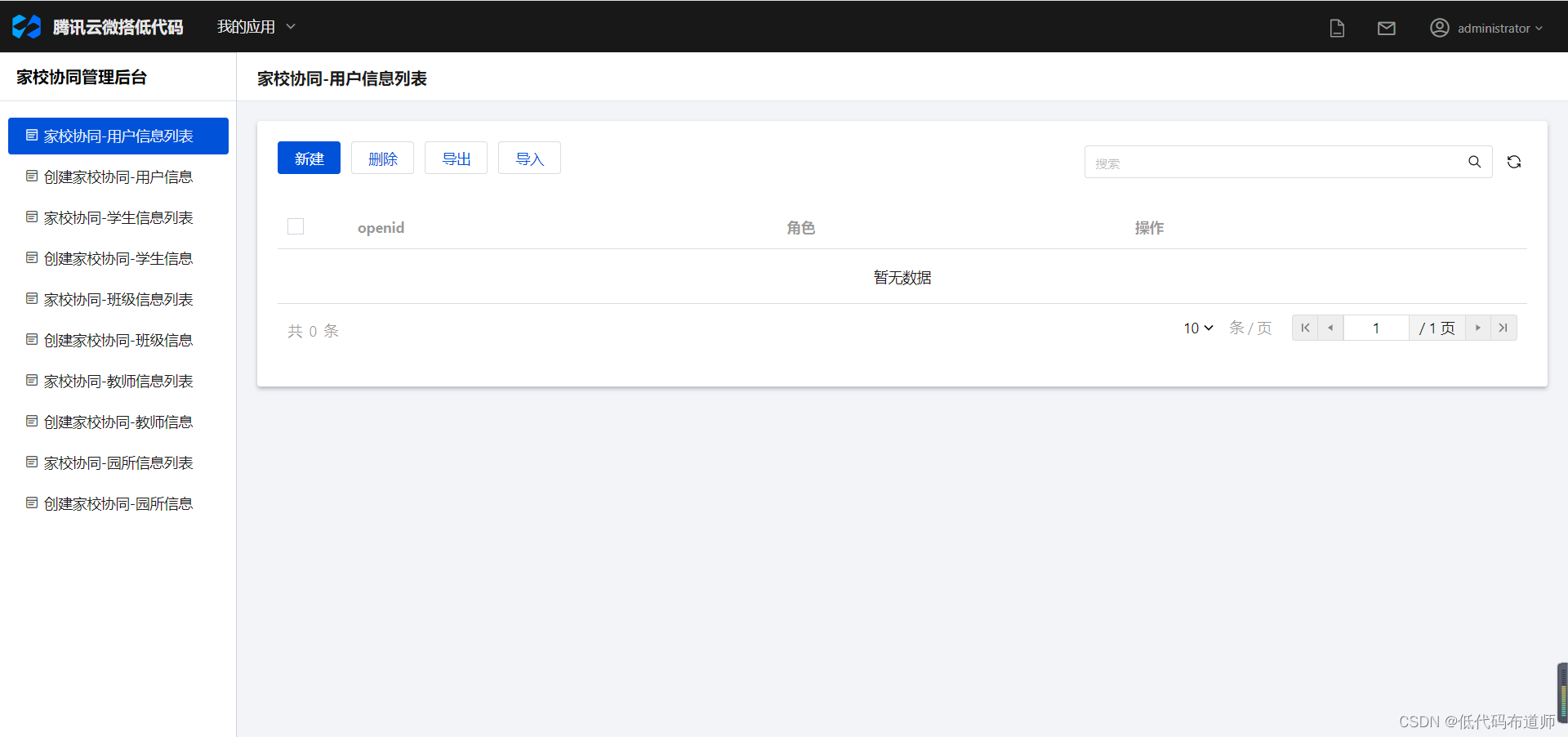Open 家校协同-班级信息列表 menu item
Screen dimensions: 1568x737
pos(118,299)
